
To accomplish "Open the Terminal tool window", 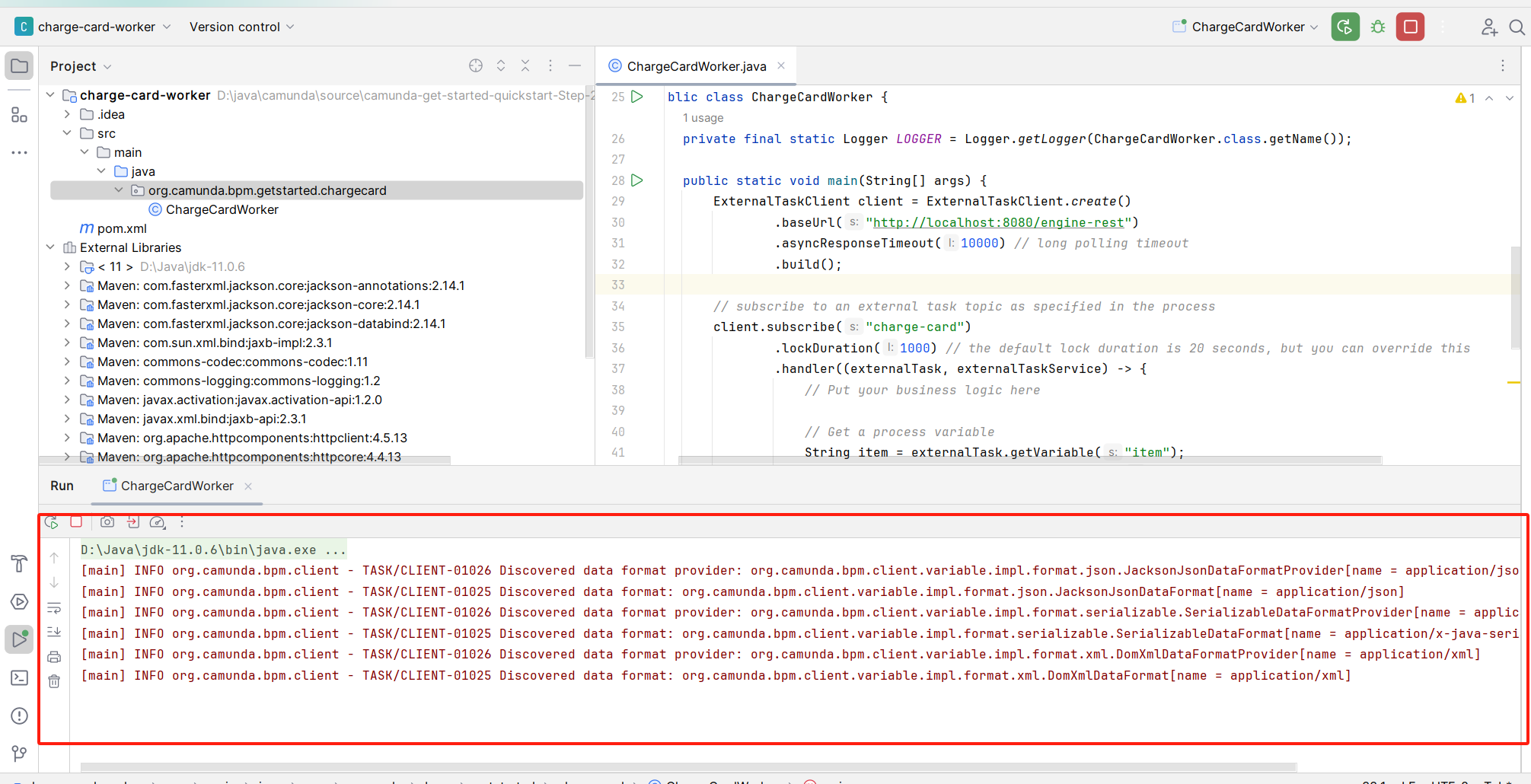I will (x=19, y=677).
